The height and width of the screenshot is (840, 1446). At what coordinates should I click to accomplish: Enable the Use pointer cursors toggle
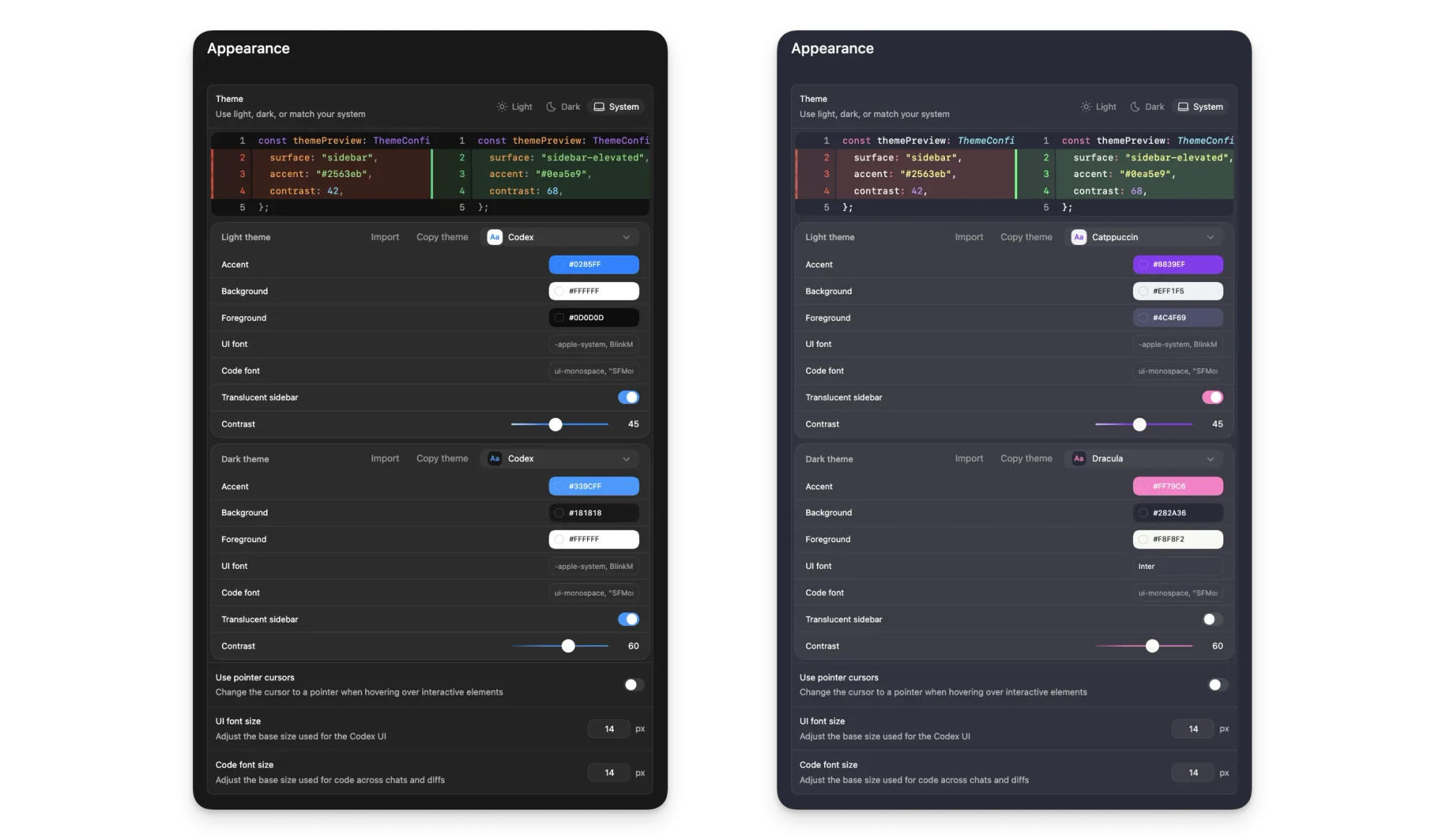633,685
